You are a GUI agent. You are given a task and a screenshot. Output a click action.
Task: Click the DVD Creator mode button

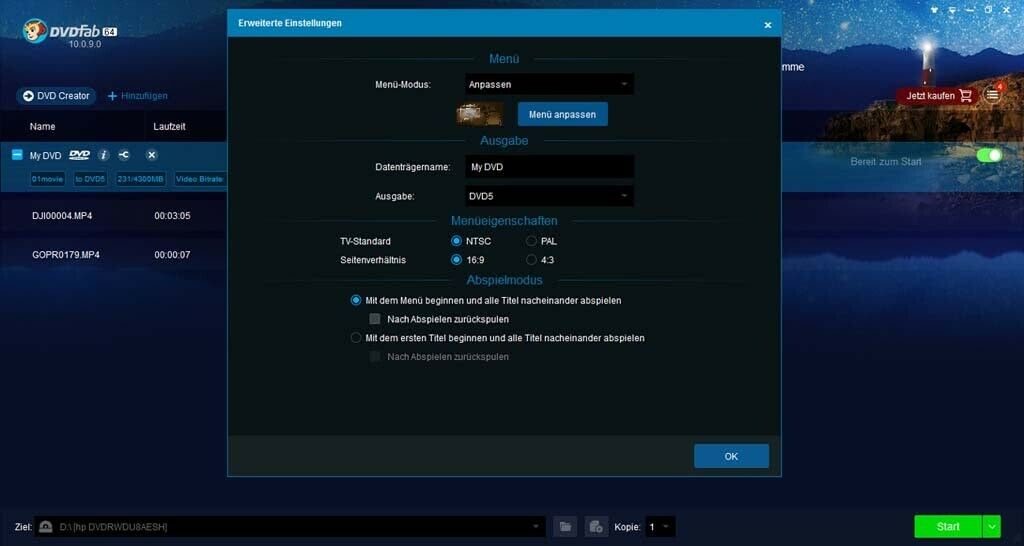tap(56, 96)
